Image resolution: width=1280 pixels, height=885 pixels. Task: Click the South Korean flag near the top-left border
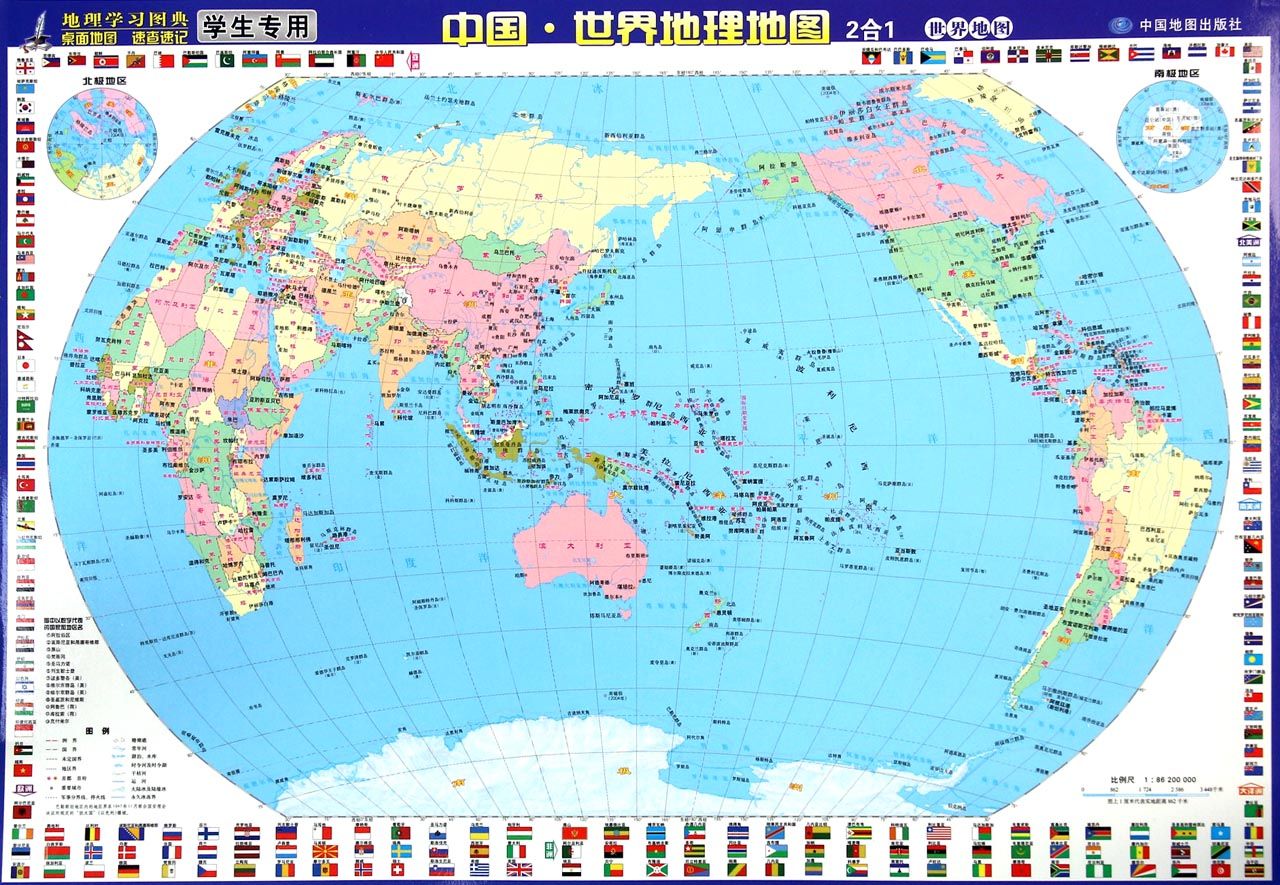coord(24,107)
